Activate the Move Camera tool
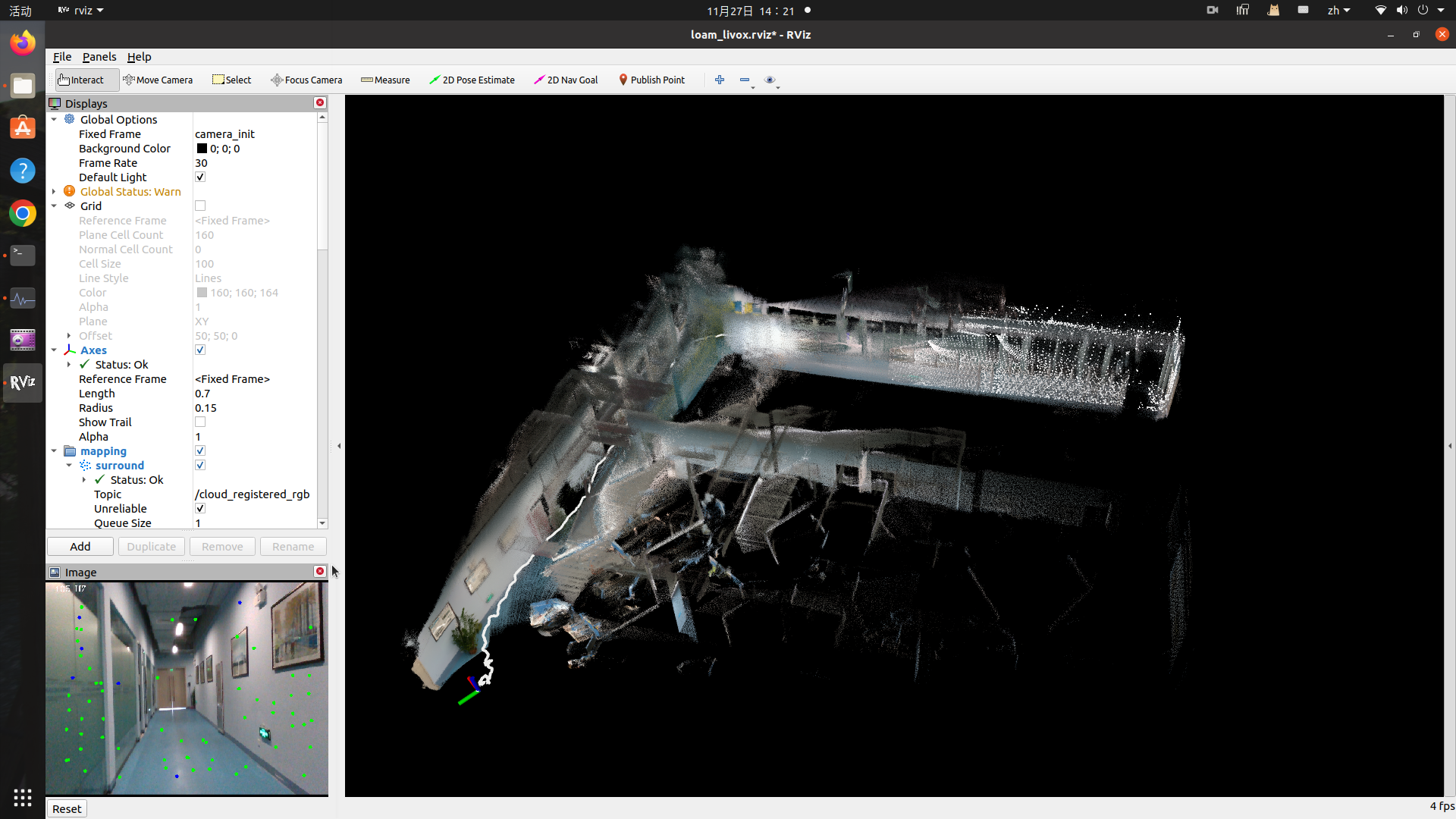 coord(158,80)
